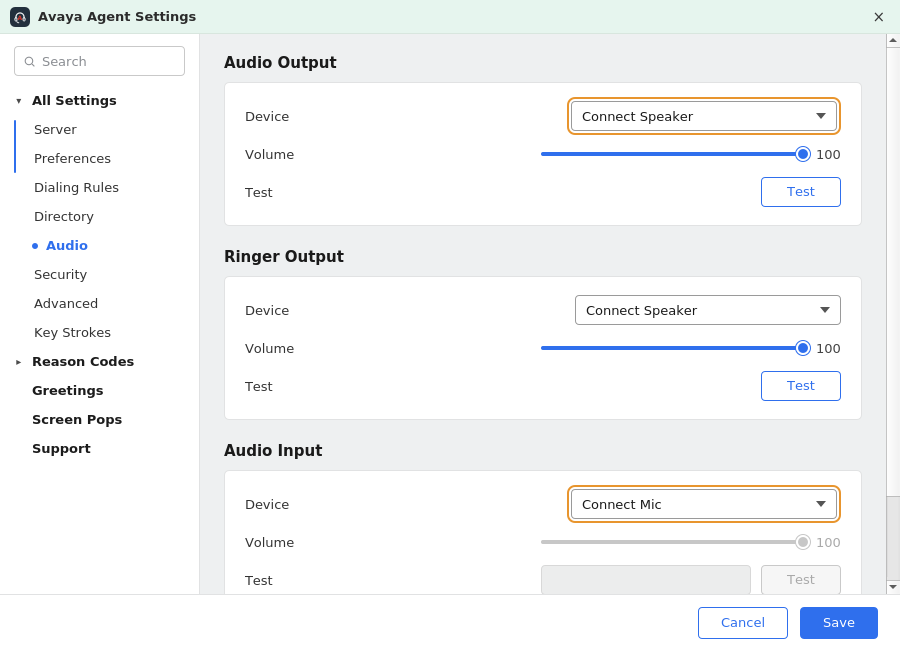Open Advanced settings

pyautogui.click(x=66, y=304)
